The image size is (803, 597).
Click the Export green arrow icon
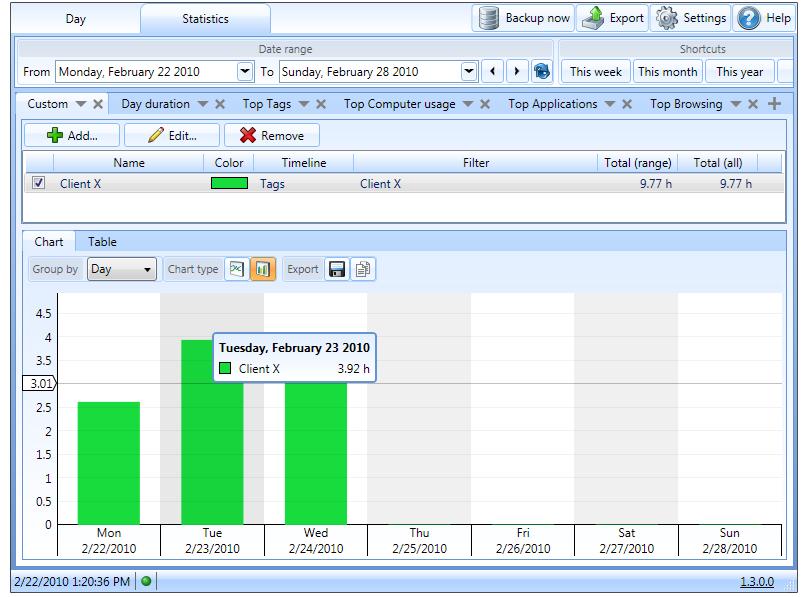coord(593,18)
